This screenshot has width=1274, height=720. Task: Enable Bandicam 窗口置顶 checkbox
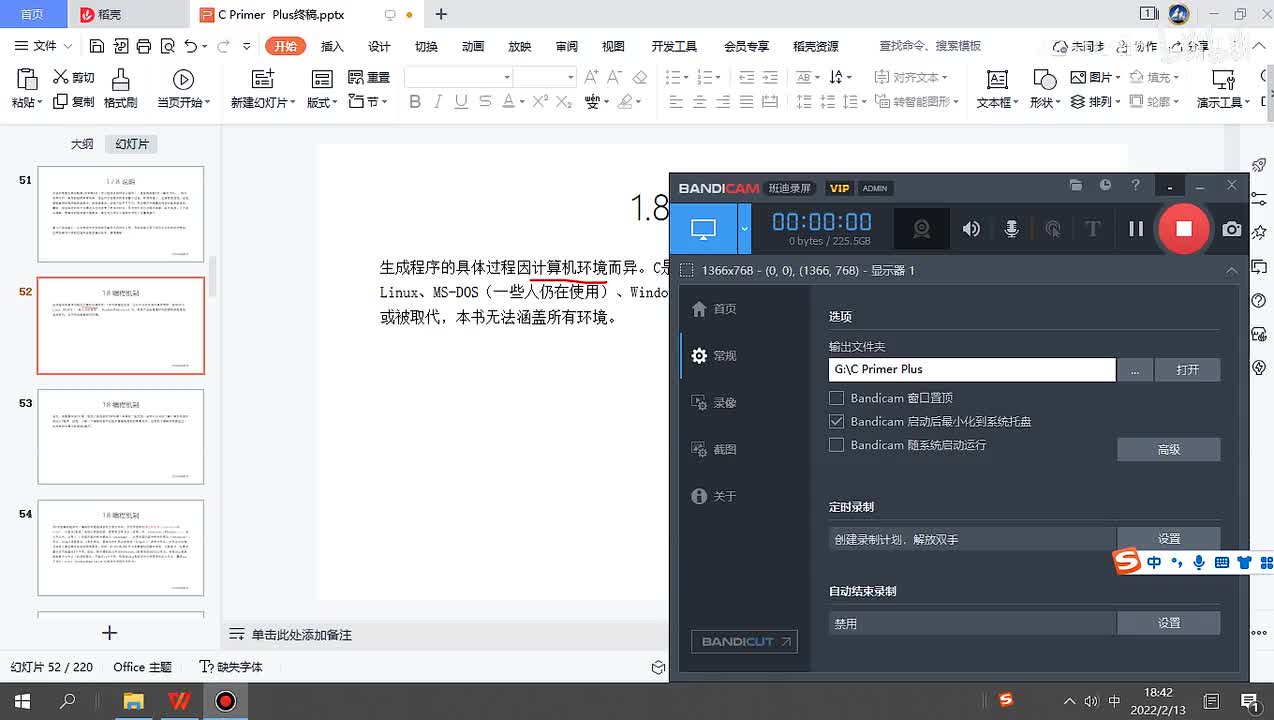click(837, 398)
